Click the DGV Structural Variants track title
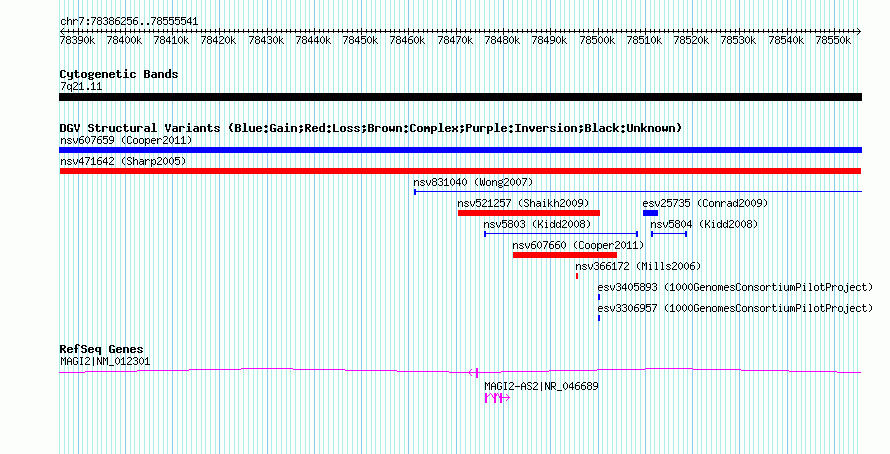The height and width of the screenshot is (454, 890). pos(371,128)
